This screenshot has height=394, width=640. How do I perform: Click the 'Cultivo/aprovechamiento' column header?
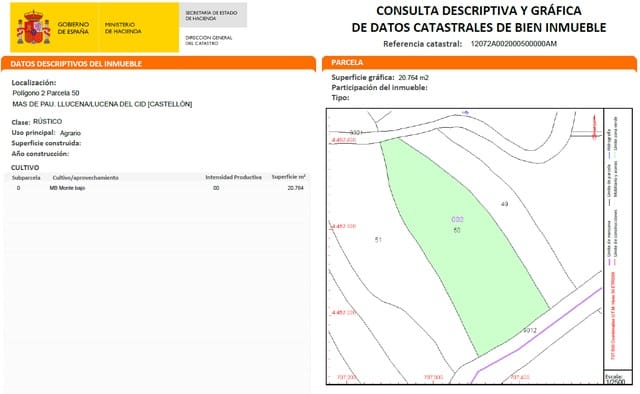pos(85,178)
